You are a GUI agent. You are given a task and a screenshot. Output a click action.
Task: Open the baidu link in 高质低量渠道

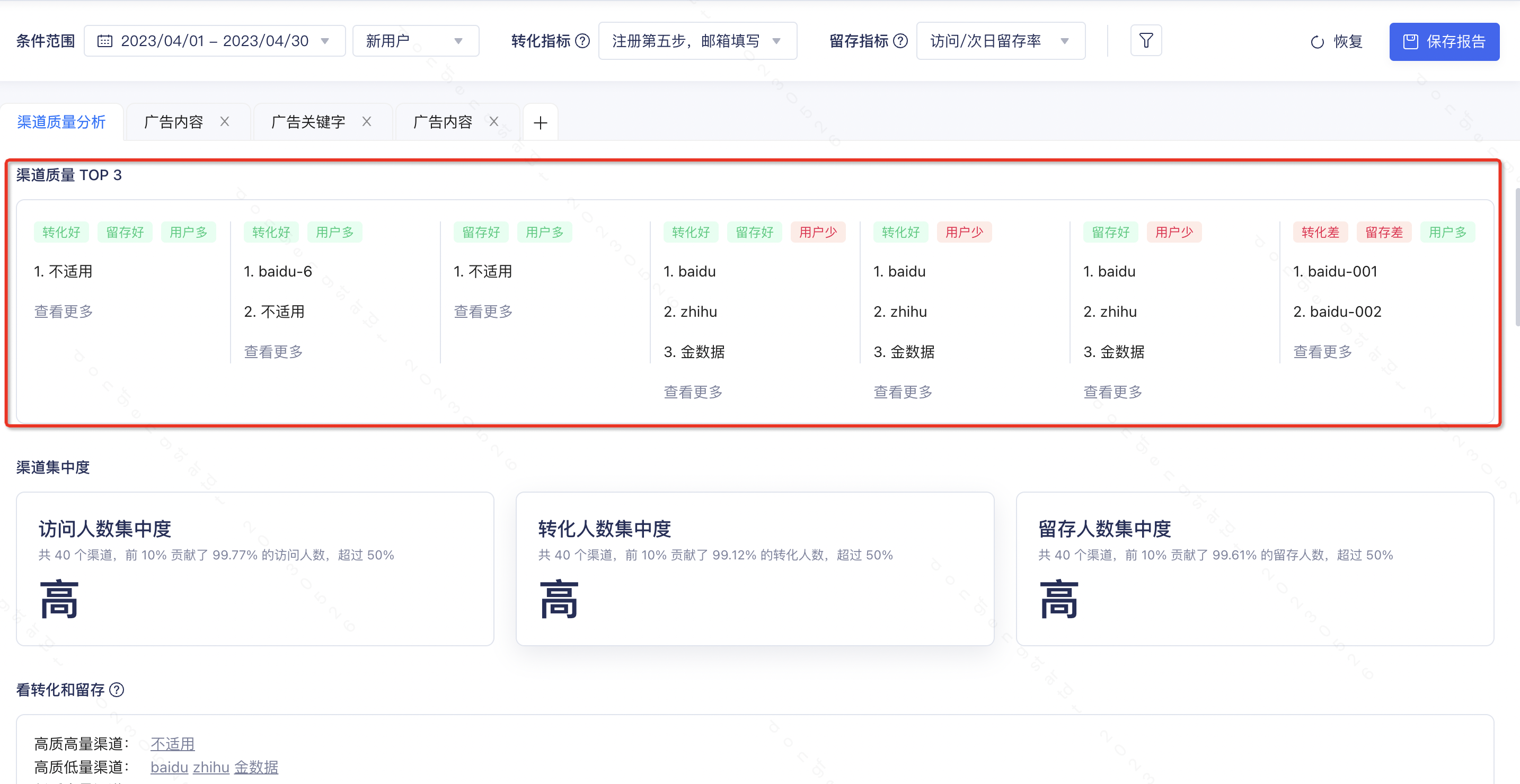pyautogui.click(x=170, y=767)
